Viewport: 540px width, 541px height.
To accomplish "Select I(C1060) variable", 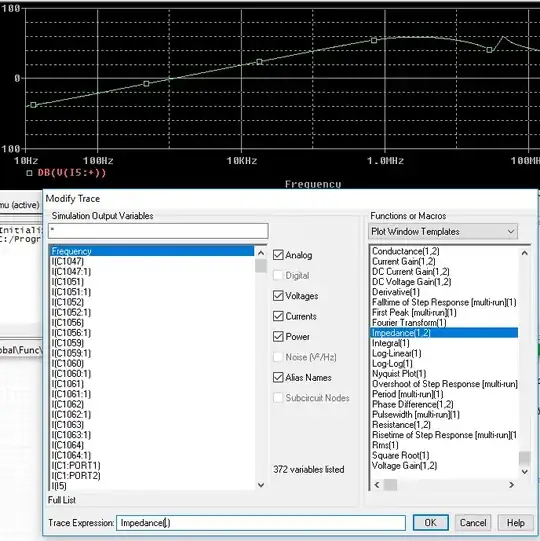I will click(68, 363).
